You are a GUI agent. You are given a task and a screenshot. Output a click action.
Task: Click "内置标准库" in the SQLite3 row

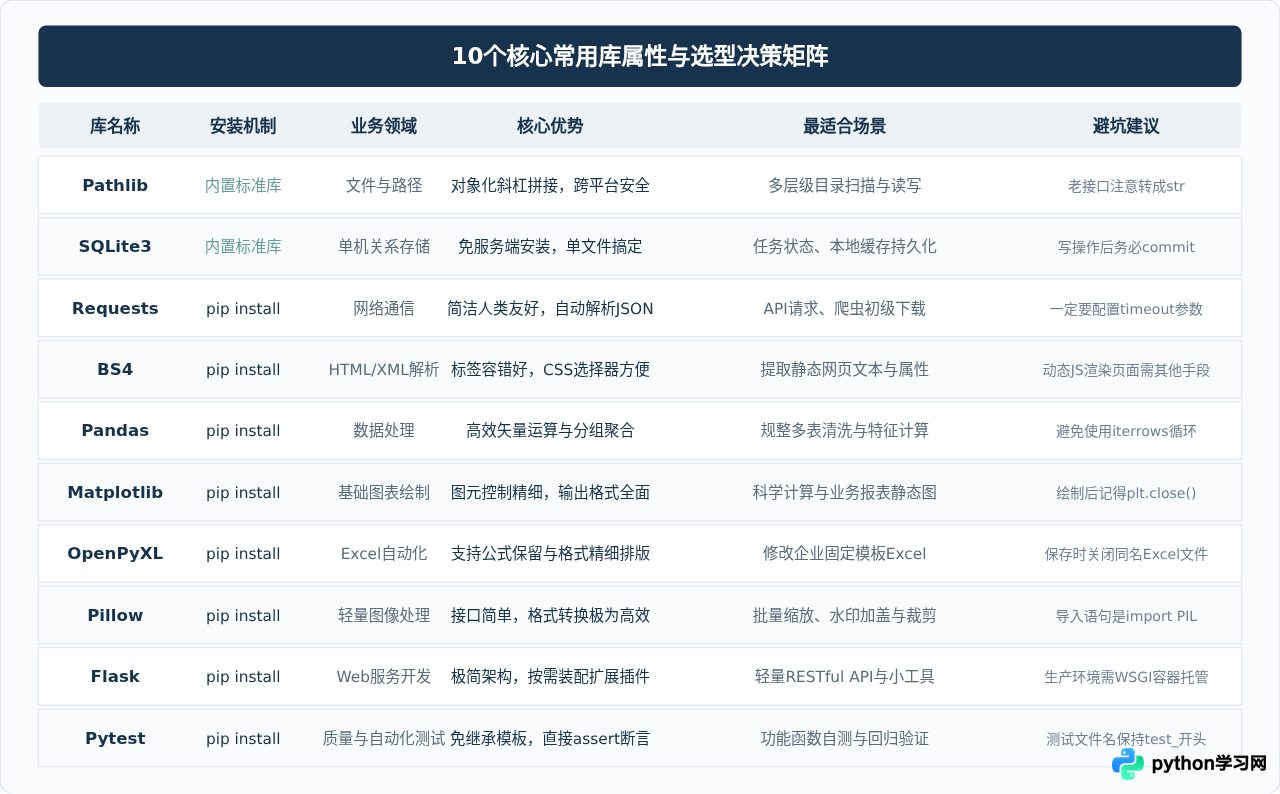click(243, 246)
